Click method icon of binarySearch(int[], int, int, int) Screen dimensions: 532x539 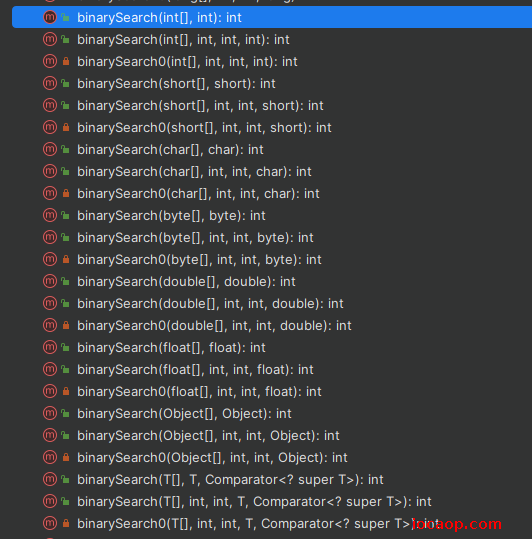click(50, 40)
